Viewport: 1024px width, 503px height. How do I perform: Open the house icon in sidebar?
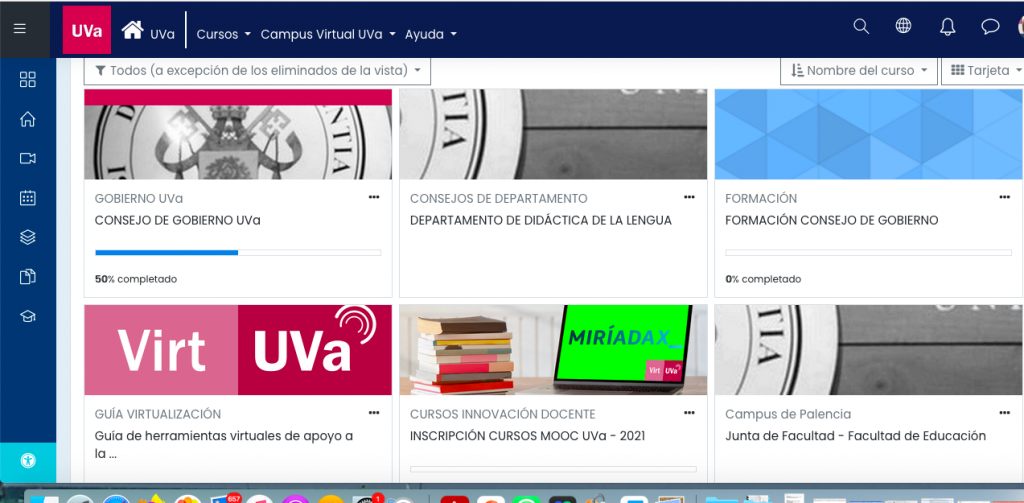(x=27, y=119)
